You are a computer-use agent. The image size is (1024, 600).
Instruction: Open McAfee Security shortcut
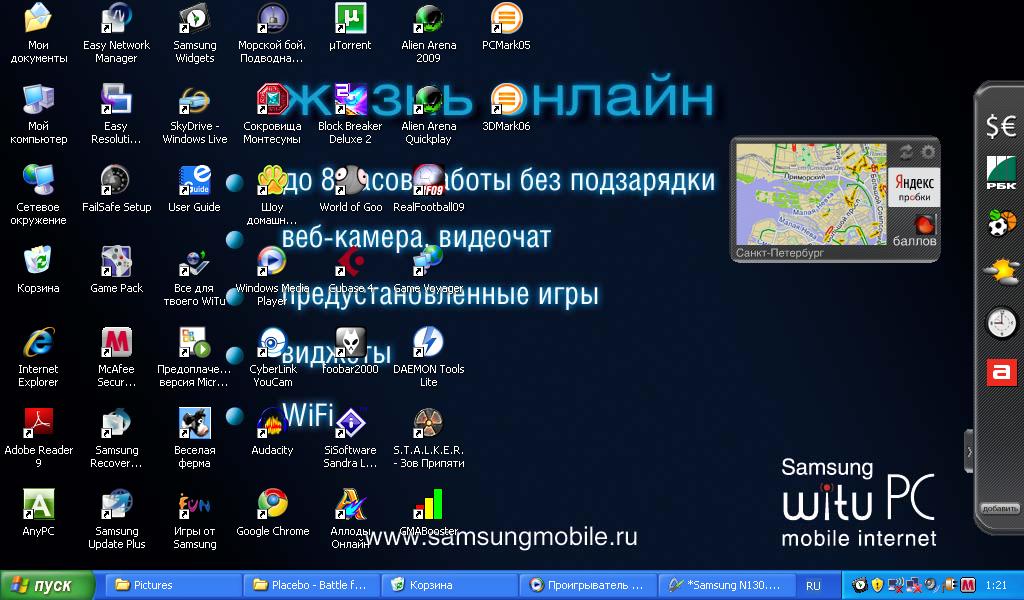pyautogui.click(x=116, y=342)
